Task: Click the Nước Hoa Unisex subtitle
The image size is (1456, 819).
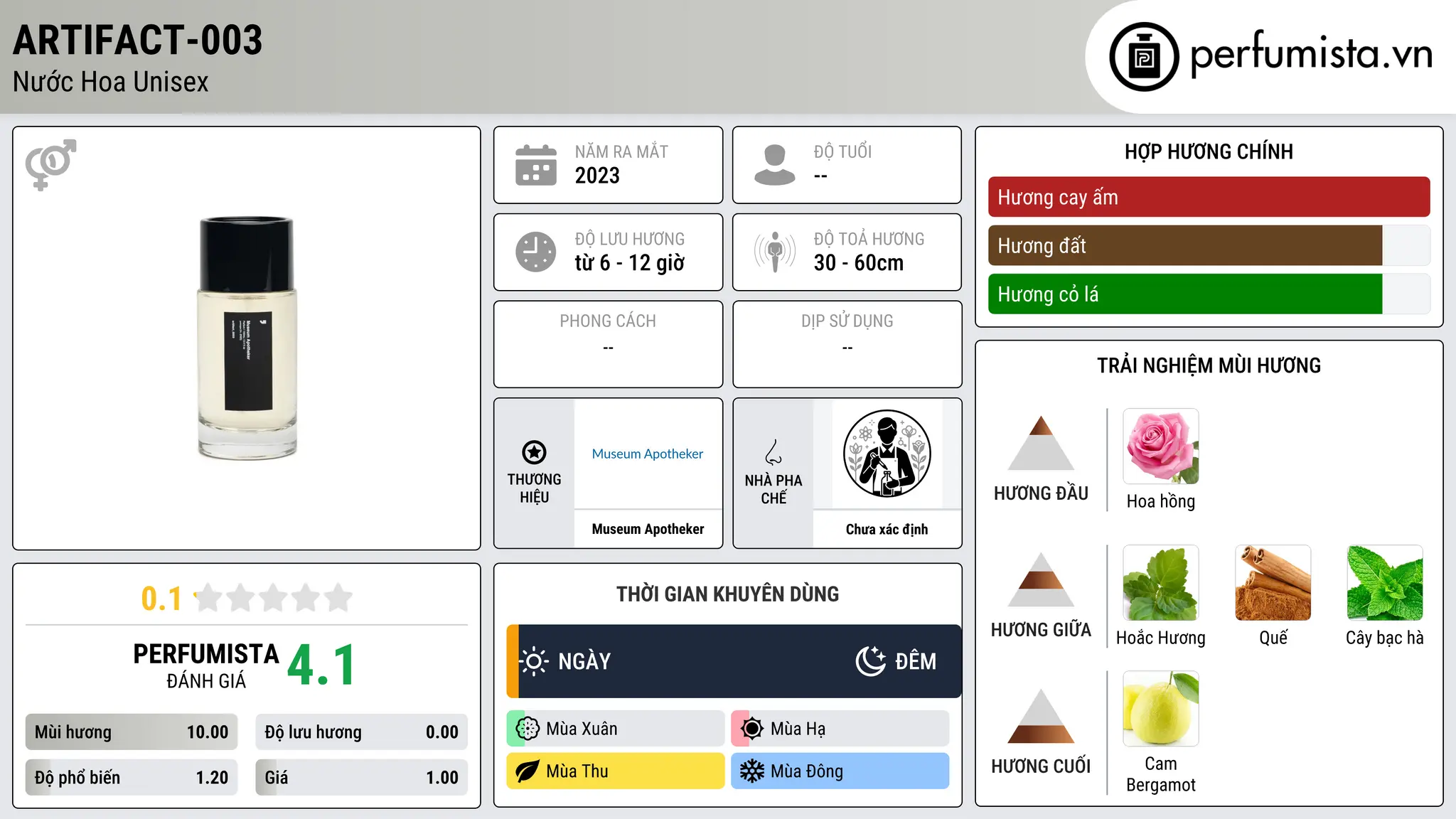Action: click(x=111, y=82)
